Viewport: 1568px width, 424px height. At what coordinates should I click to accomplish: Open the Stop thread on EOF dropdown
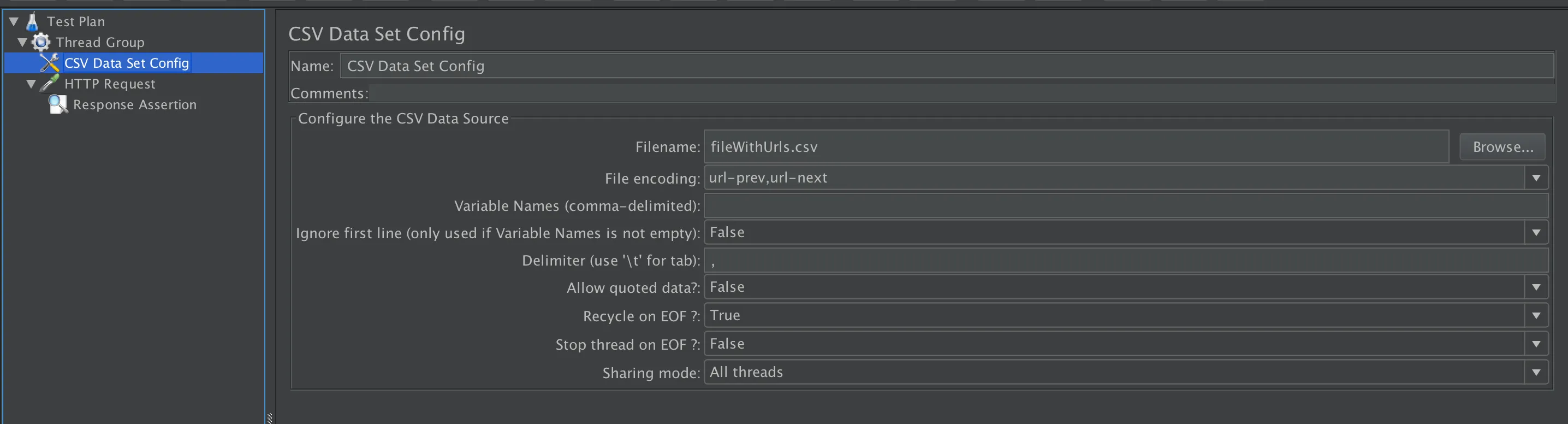1536,344
